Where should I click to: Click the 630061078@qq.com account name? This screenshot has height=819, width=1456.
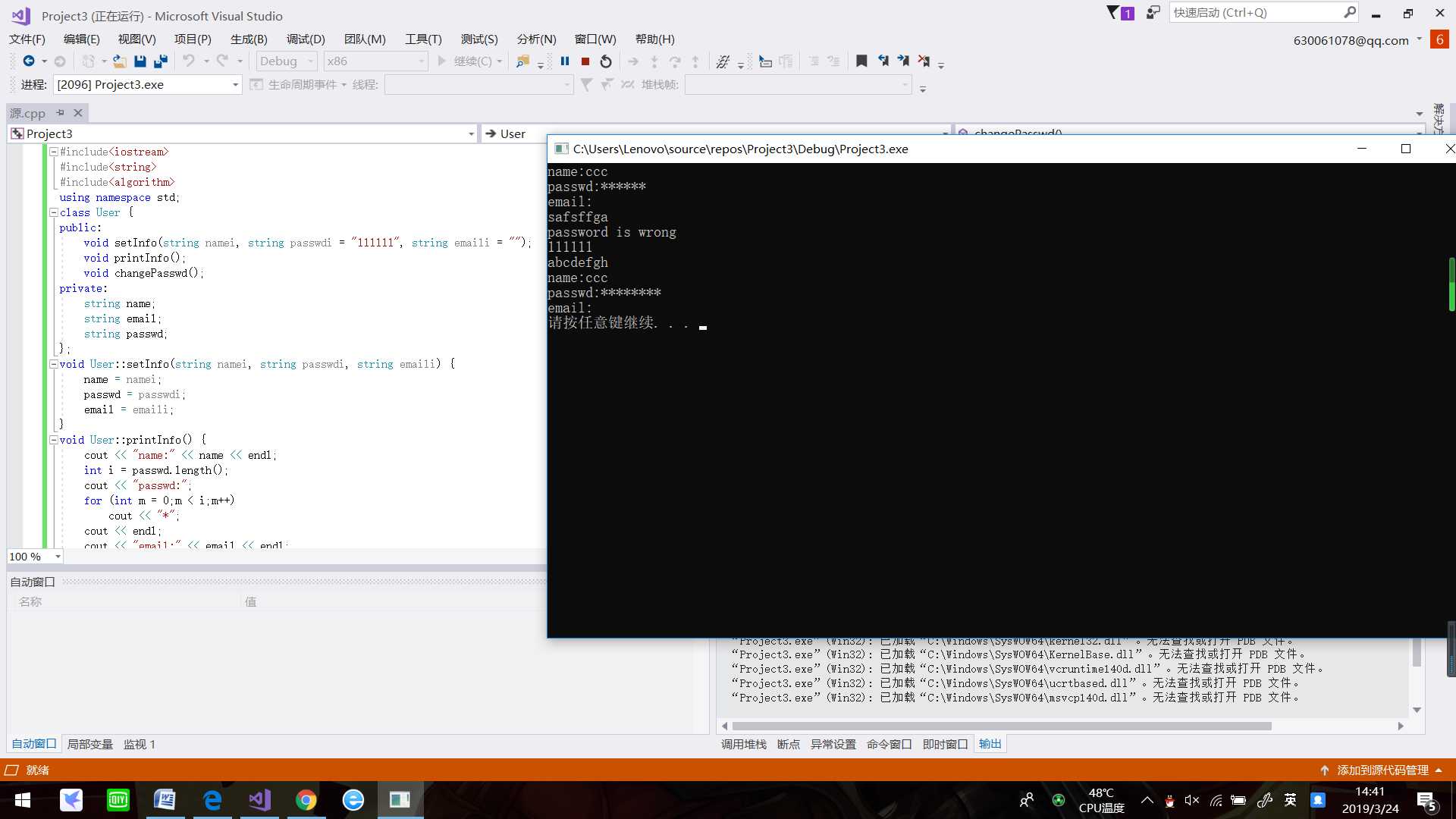tap(1351, 41)
